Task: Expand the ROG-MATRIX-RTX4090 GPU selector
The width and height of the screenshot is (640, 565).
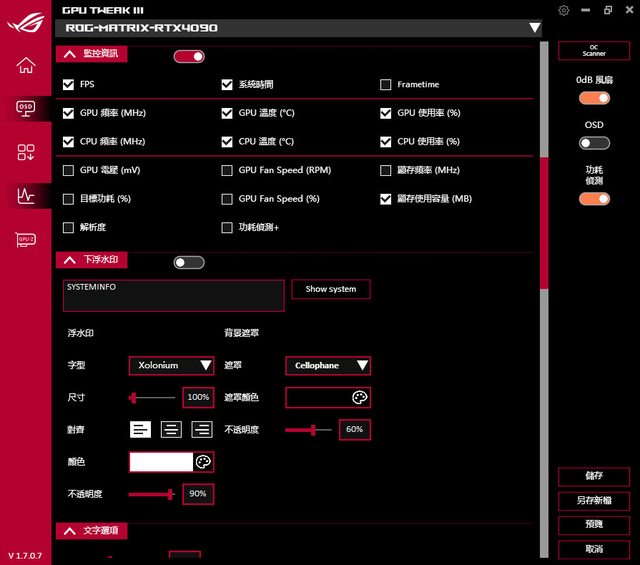Action: pos(534,29)
